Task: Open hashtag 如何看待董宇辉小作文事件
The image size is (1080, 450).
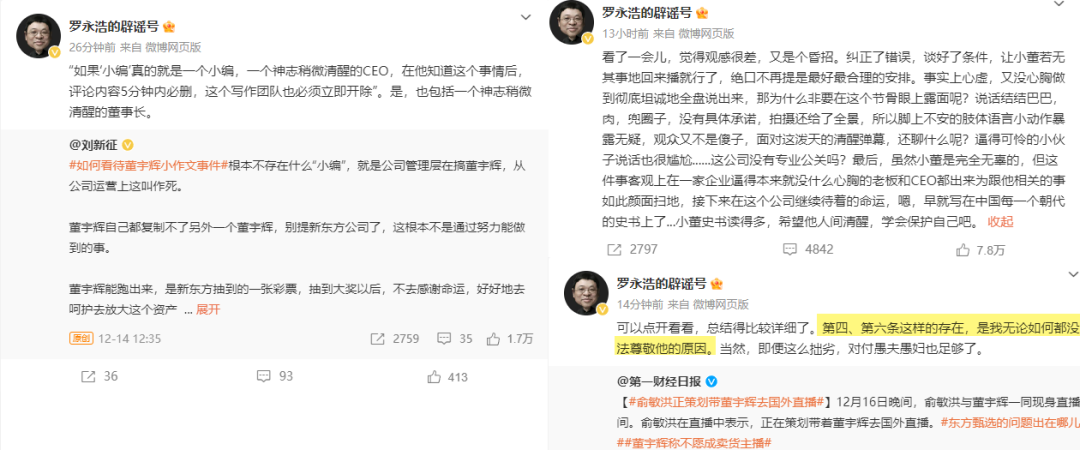Action: [148, 165]
